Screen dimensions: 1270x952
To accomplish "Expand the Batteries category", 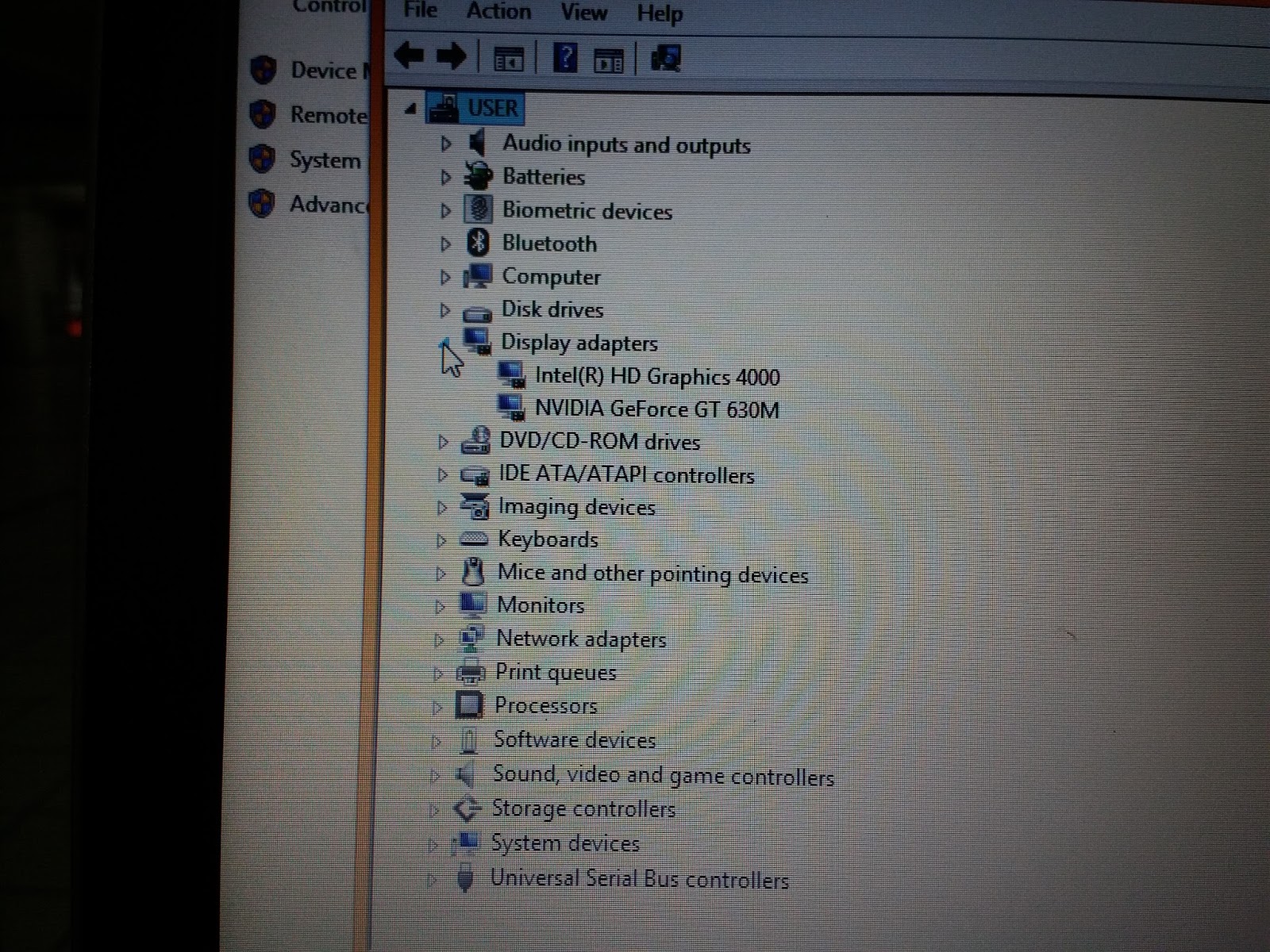I will click(446, 178).
